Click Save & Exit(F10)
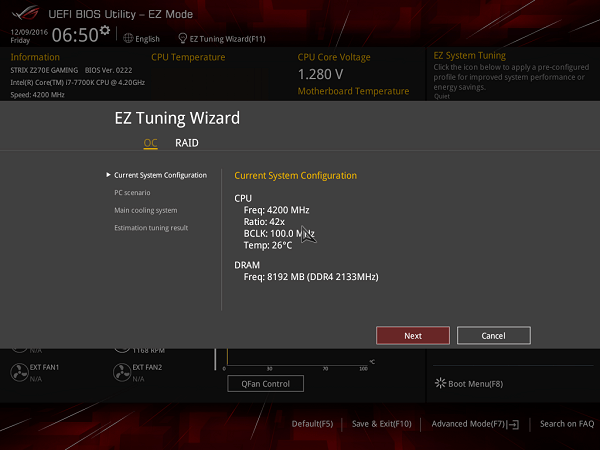Viewport: 600px width, 450px height. (382, 424)
